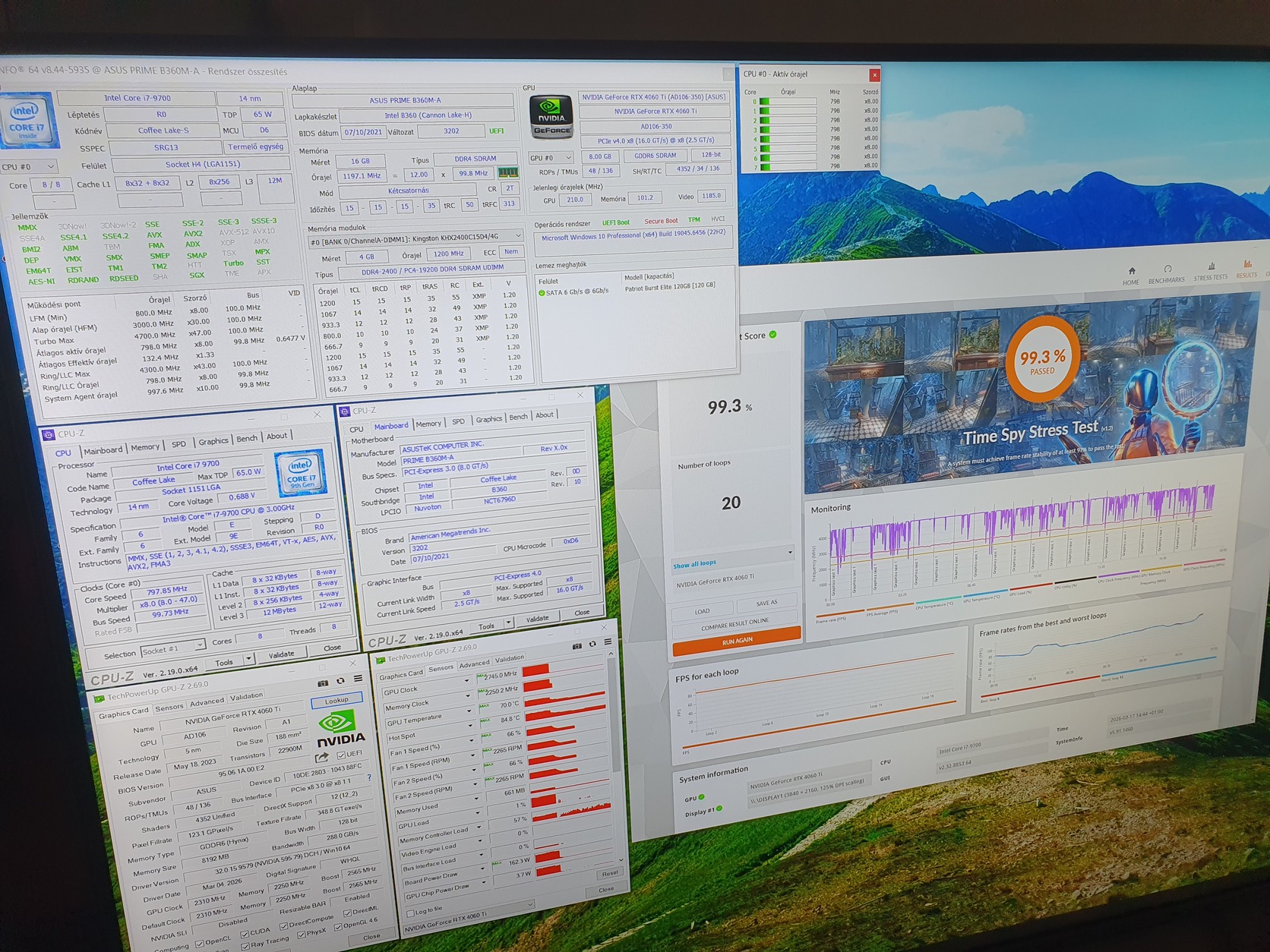
Task: Click the NVIDIA GeForce logo in HWiNFO
Action: pos(551,117)
